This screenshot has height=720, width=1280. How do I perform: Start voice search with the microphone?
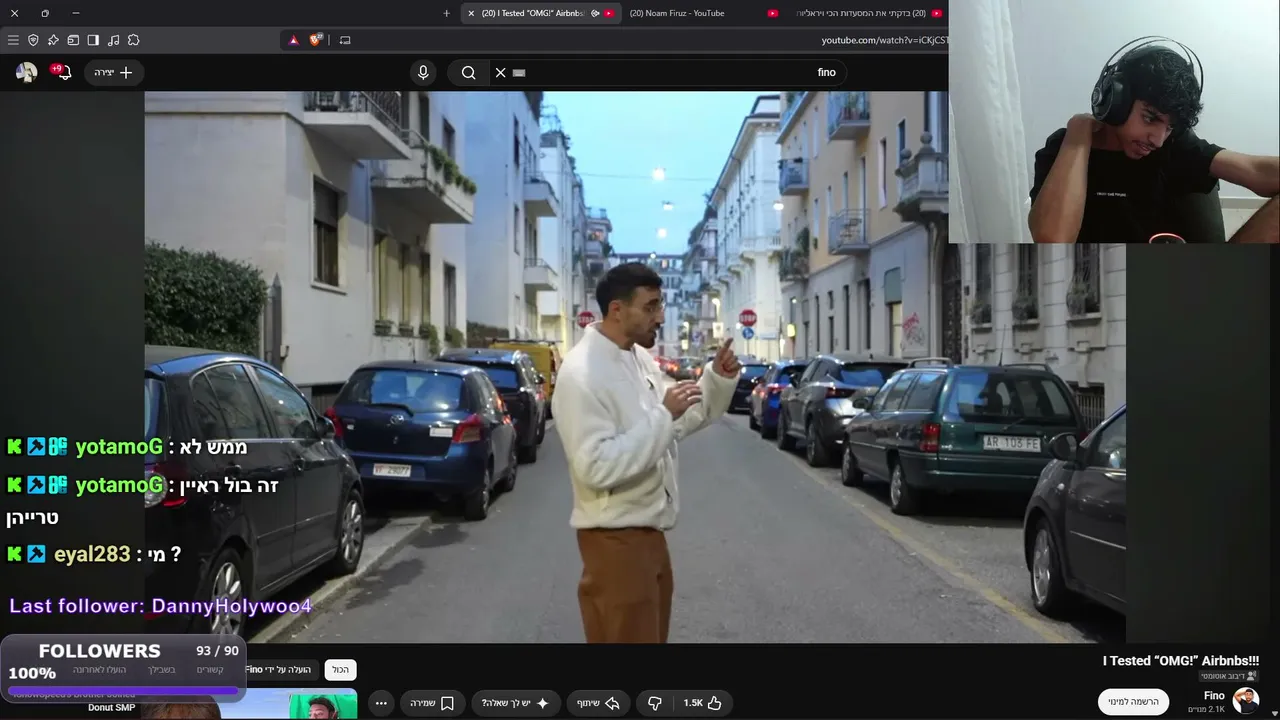[423, 72]
